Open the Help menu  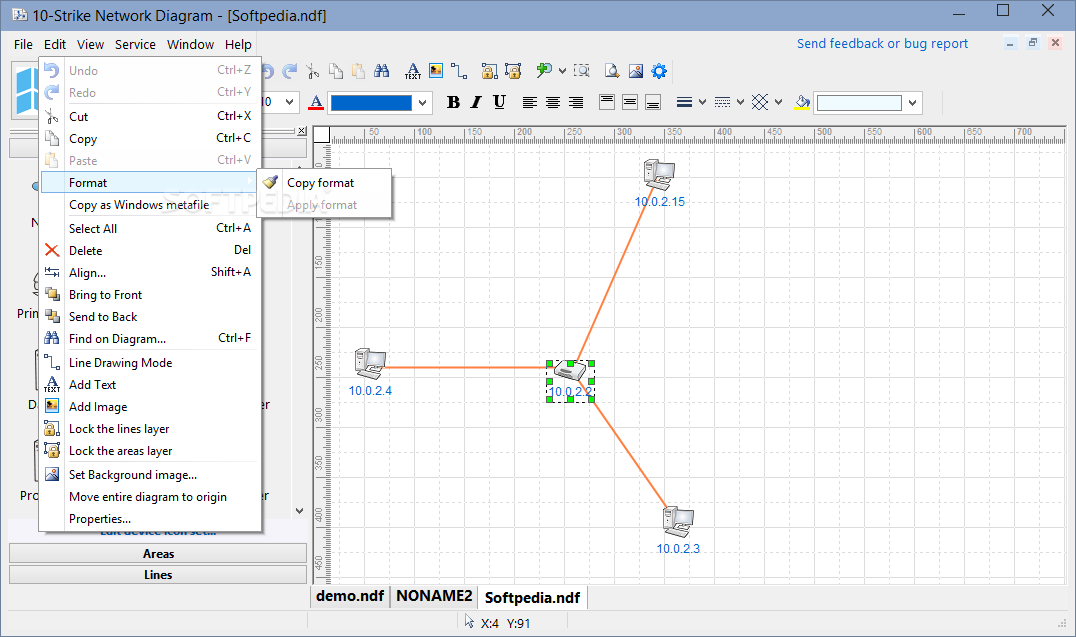[238, 45]
